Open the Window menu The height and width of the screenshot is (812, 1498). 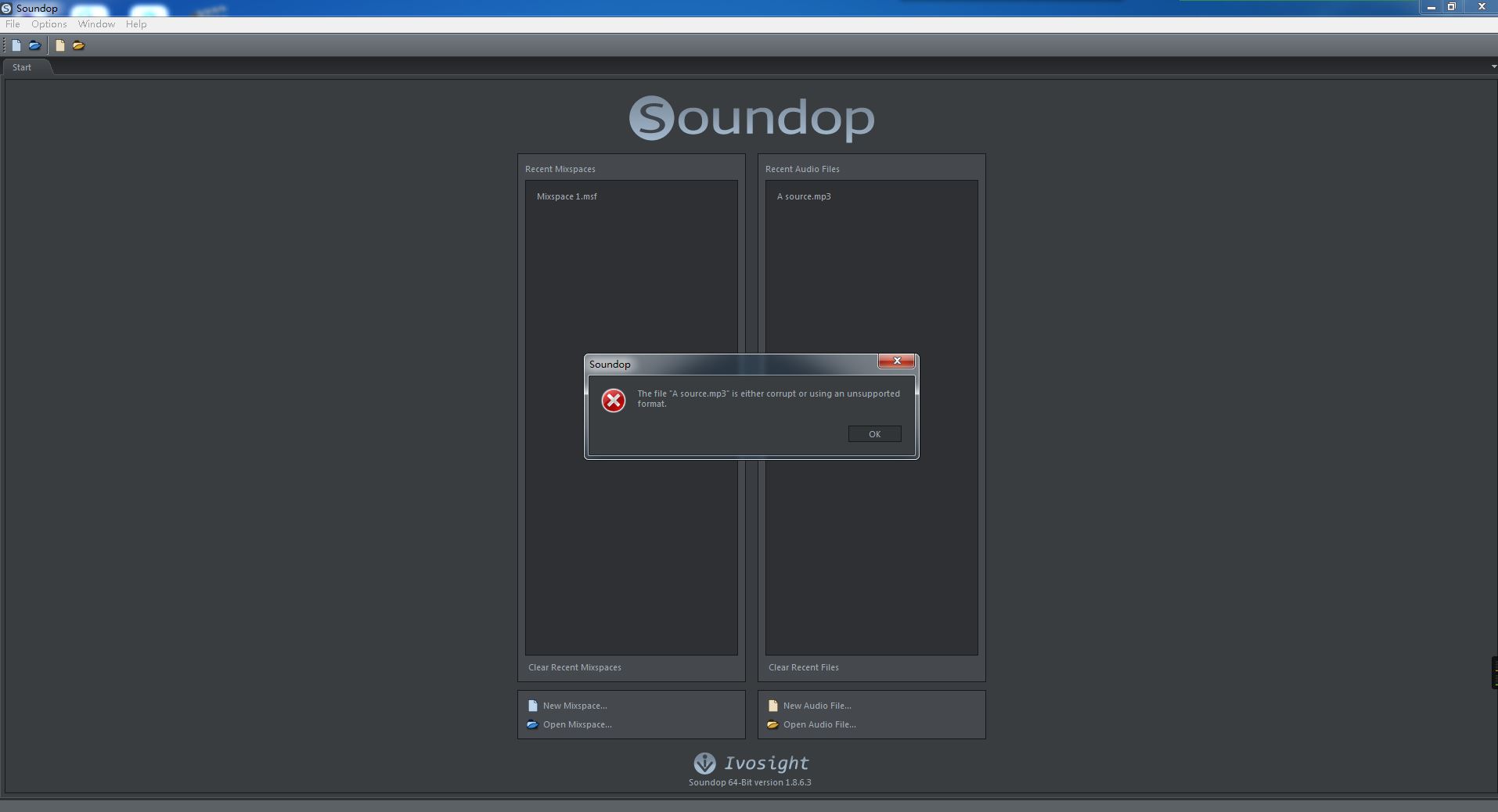96,24
